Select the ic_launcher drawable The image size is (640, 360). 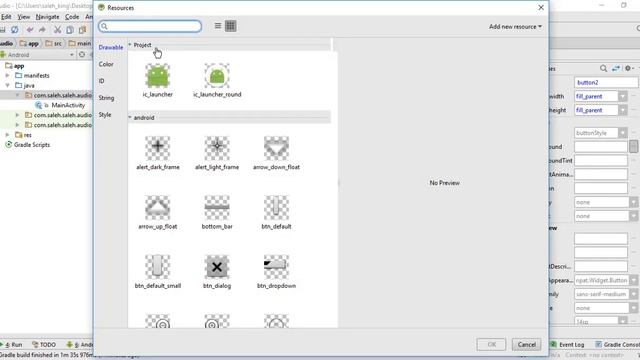coord(158,80)
